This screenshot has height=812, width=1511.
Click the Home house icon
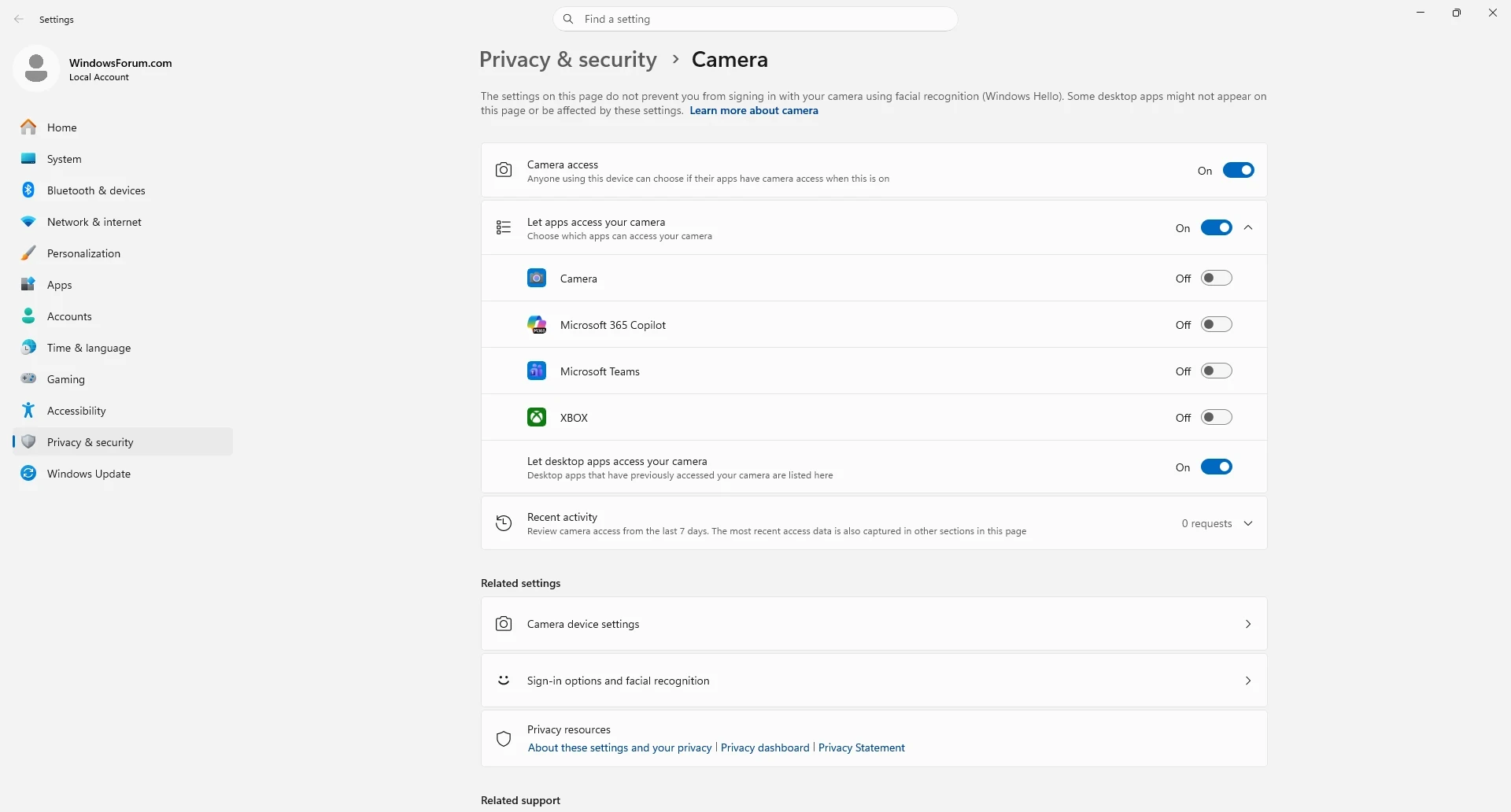click(28, 127)
